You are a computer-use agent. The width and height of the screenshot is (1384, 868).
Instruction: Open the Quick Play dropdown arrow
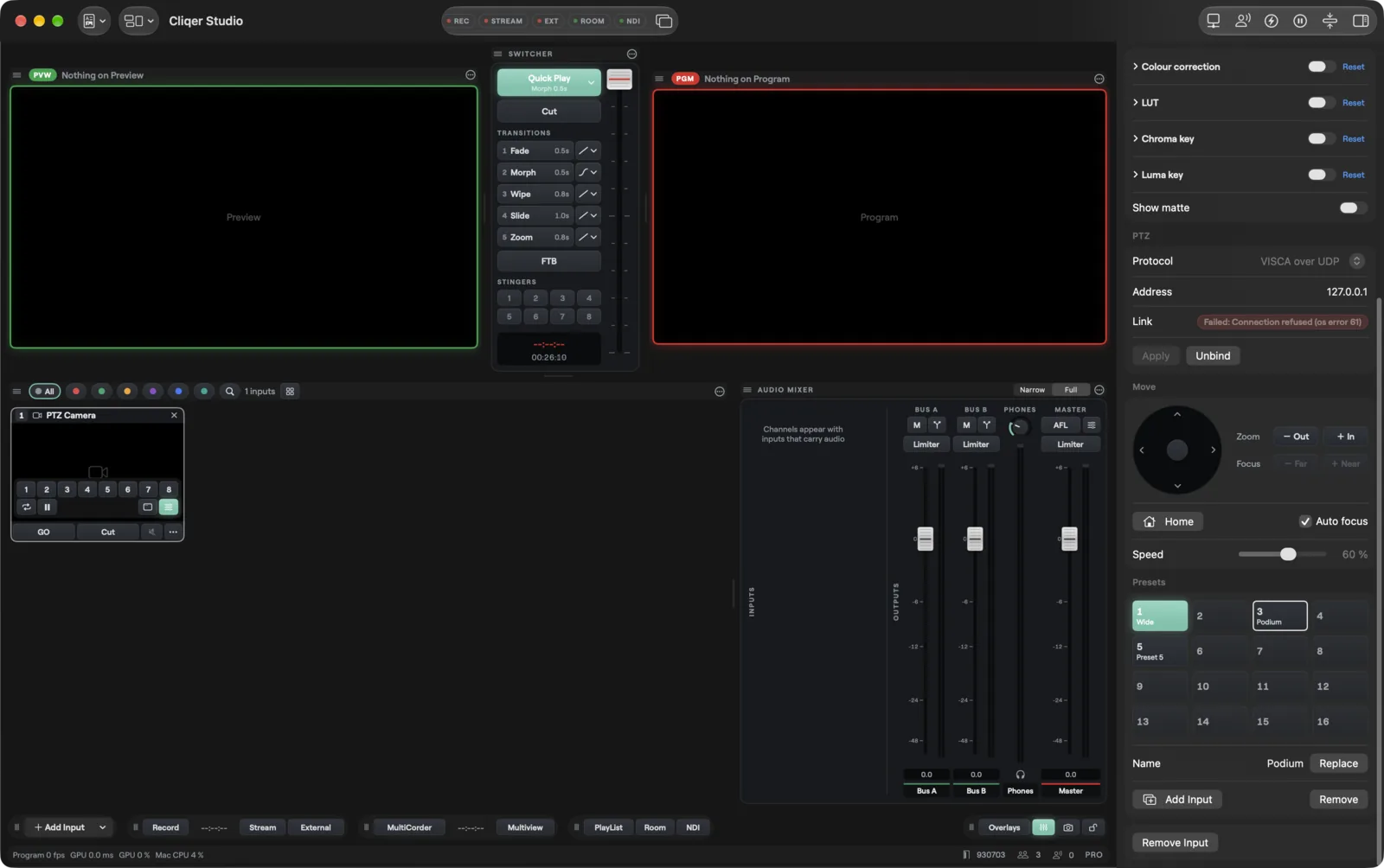pos(591,82)
